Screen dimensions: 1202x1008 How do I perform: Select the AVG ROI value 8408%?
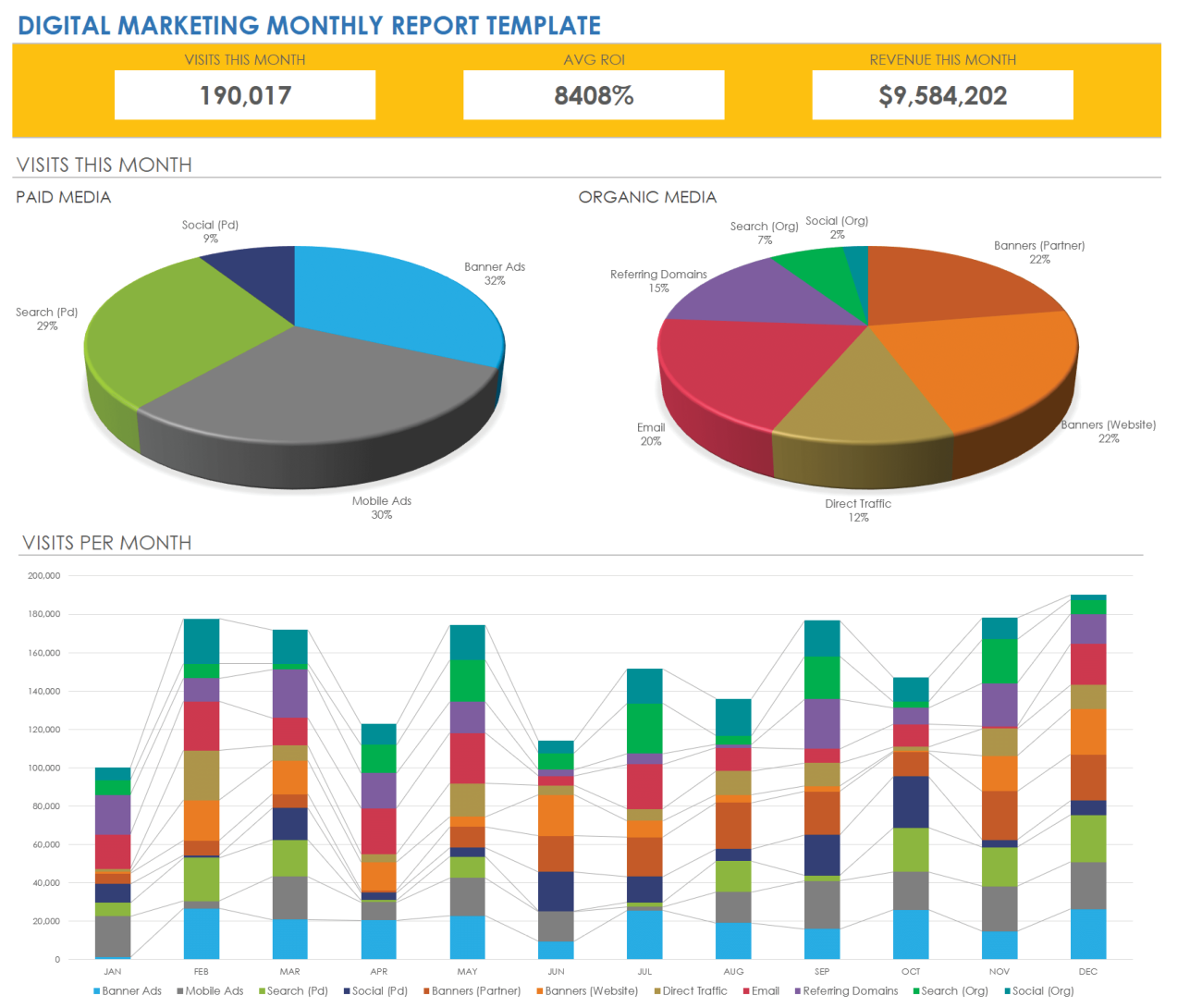click(594, 95)
